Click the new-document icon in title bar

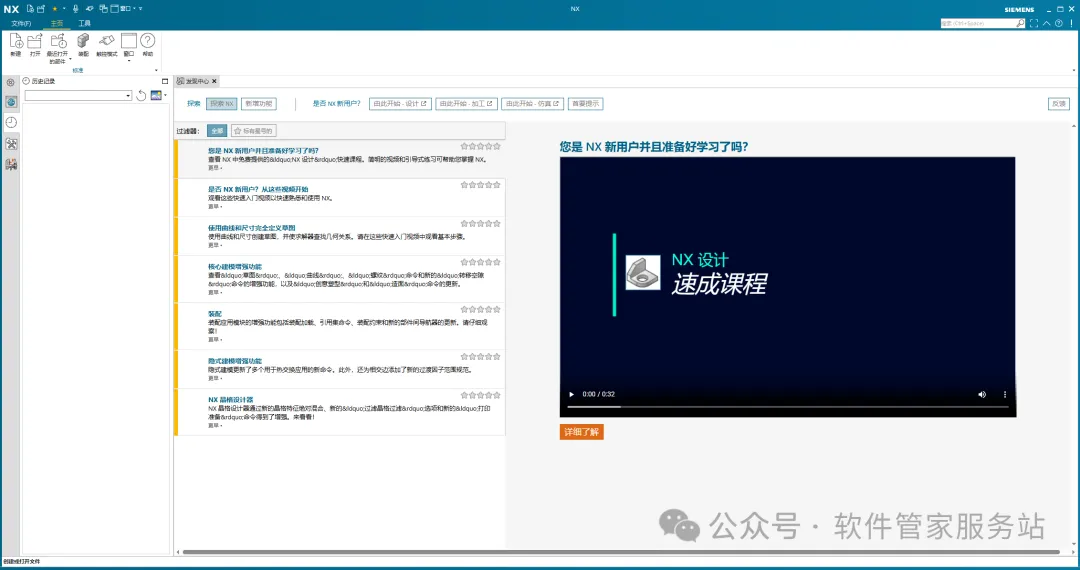pyautogui.click(x=30, y=9)
